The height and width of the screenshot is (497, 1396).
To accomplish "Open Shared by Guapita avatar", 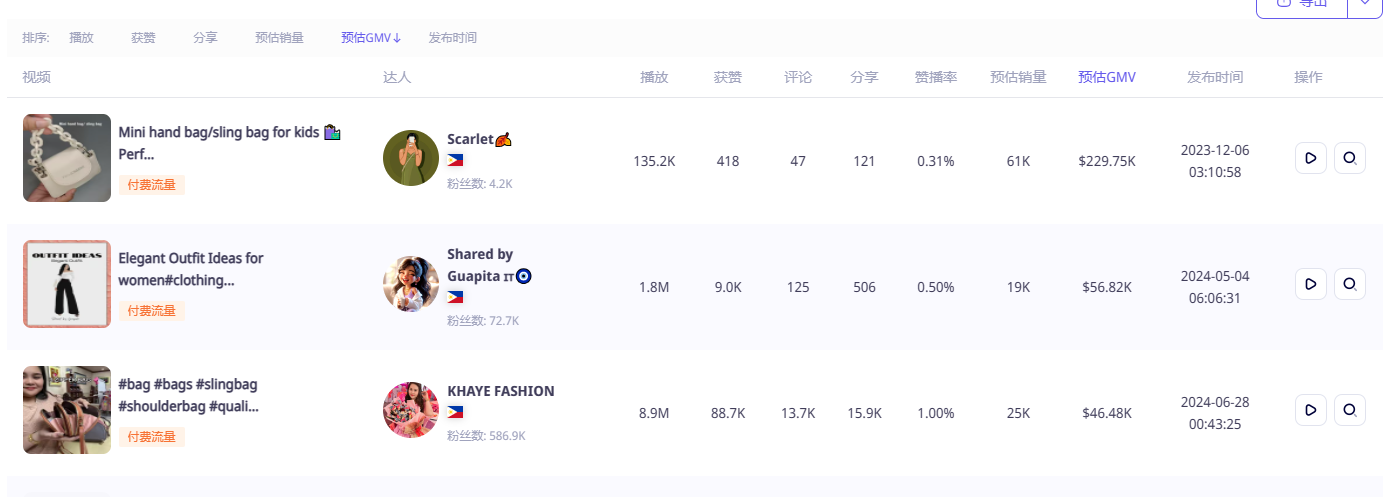I will pos(411,284).
